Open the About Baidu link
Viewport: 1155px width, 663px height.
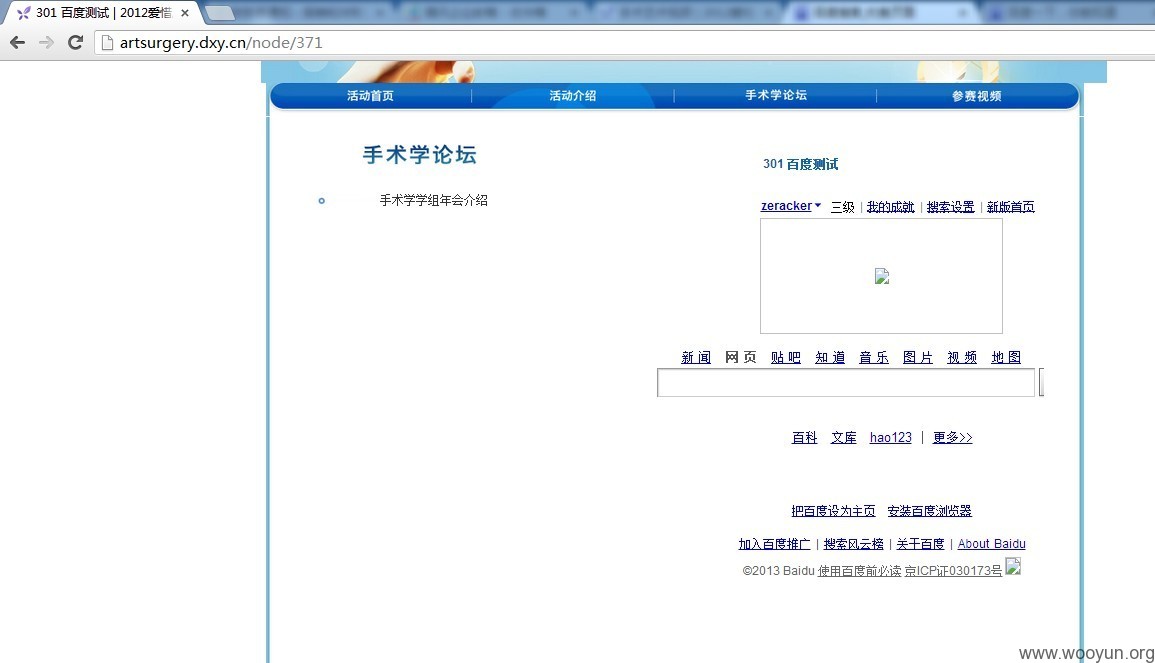click(x=991, y=544)
